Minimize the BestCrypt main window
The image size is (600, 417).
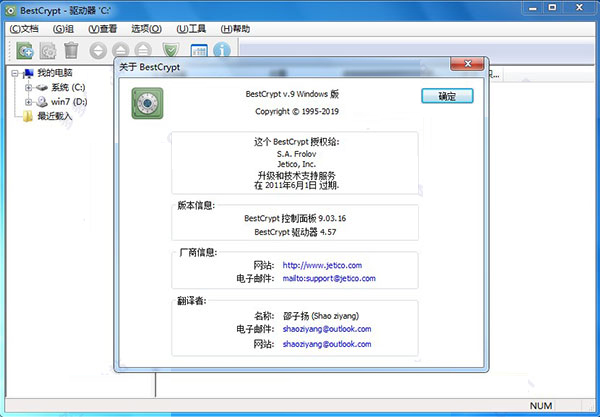[x=533, y=8]
